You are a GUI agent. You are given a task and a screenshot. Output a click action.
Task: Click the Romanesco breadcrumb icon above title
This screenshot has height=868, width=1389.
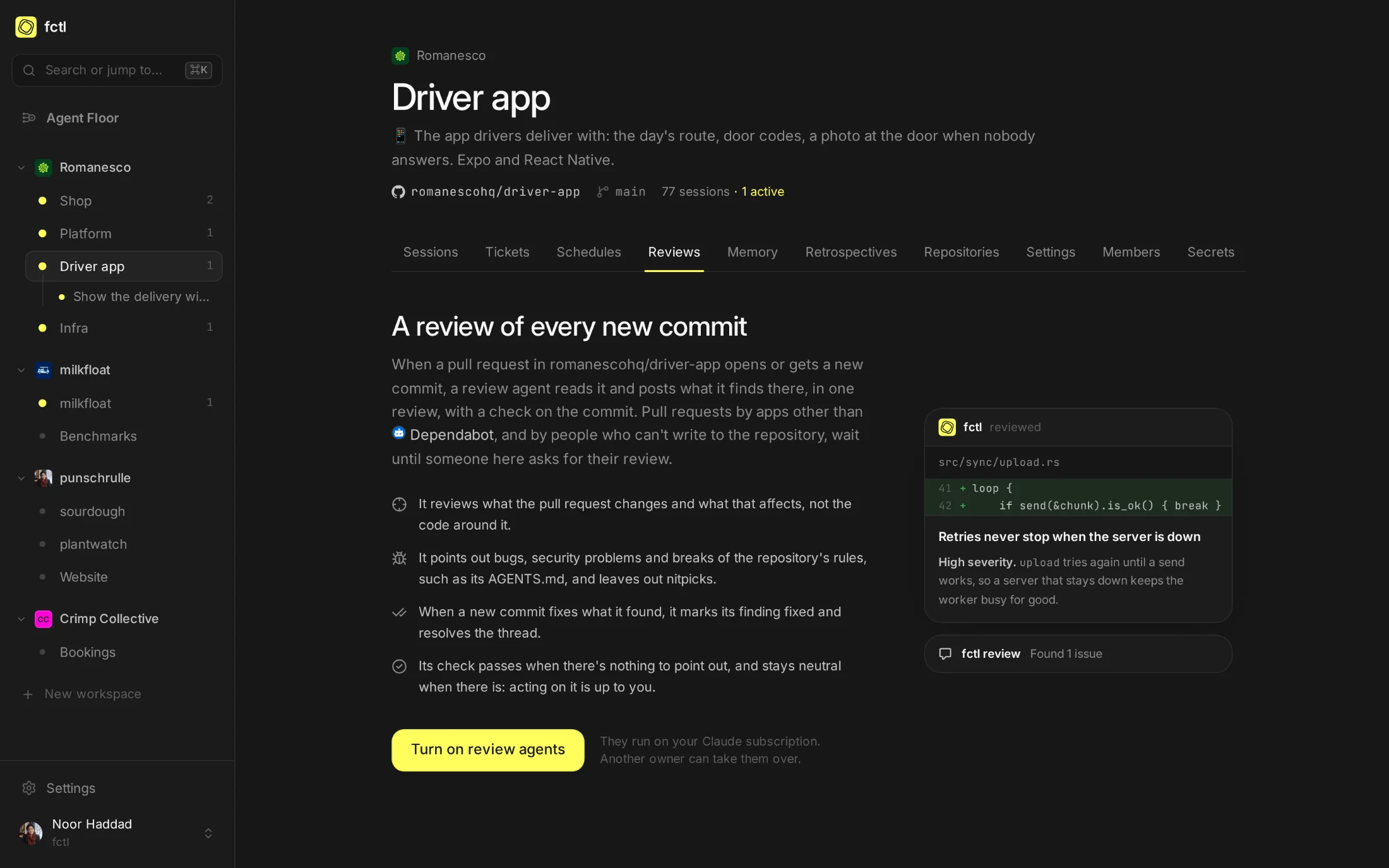click(x=400, y=56)
